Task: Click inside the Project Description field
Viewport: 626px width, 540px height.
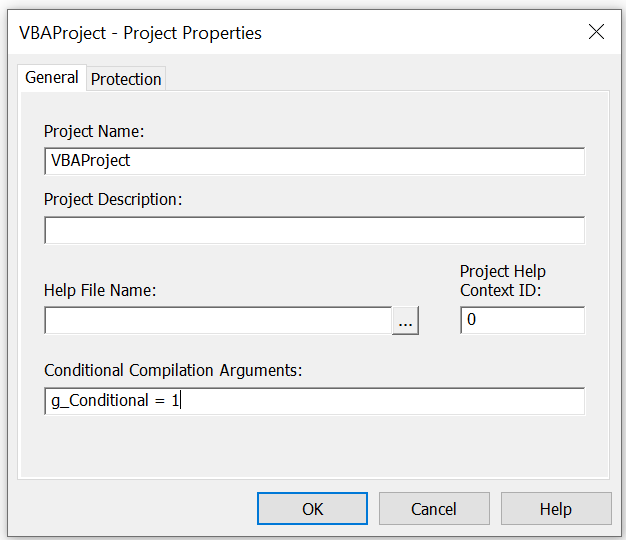Action: (x=315, y=230)
